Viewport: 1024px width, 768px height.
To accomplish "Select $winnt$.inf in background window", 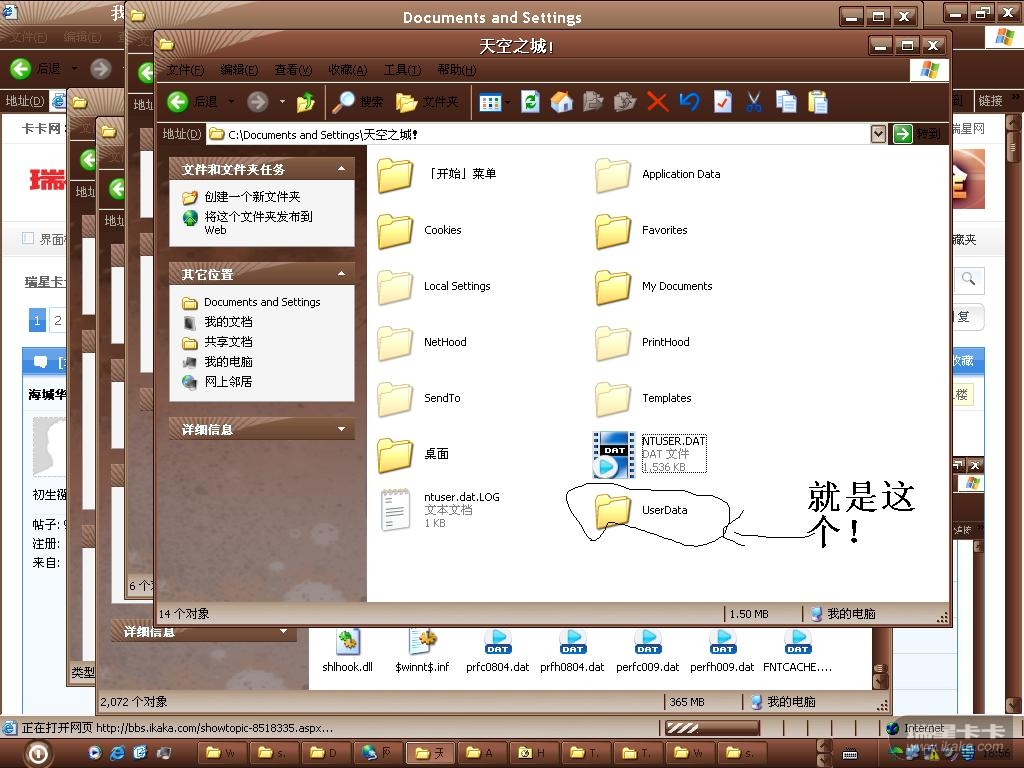I will (422, 651).
